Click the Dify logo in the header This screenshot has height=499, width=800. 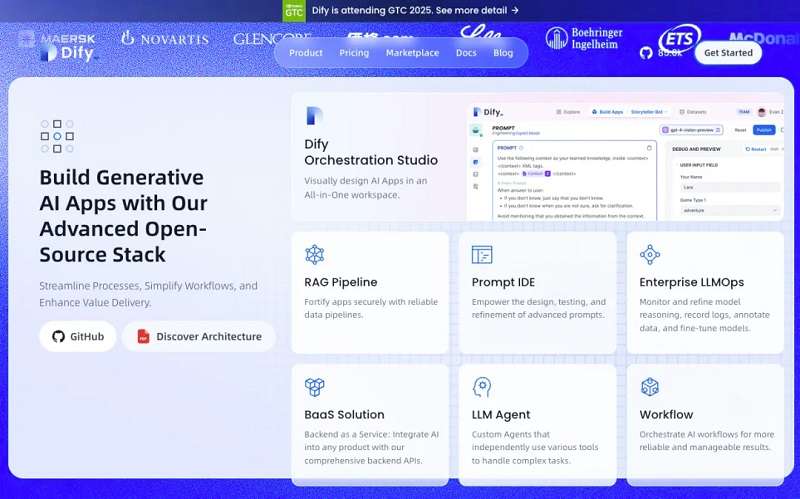69,53
